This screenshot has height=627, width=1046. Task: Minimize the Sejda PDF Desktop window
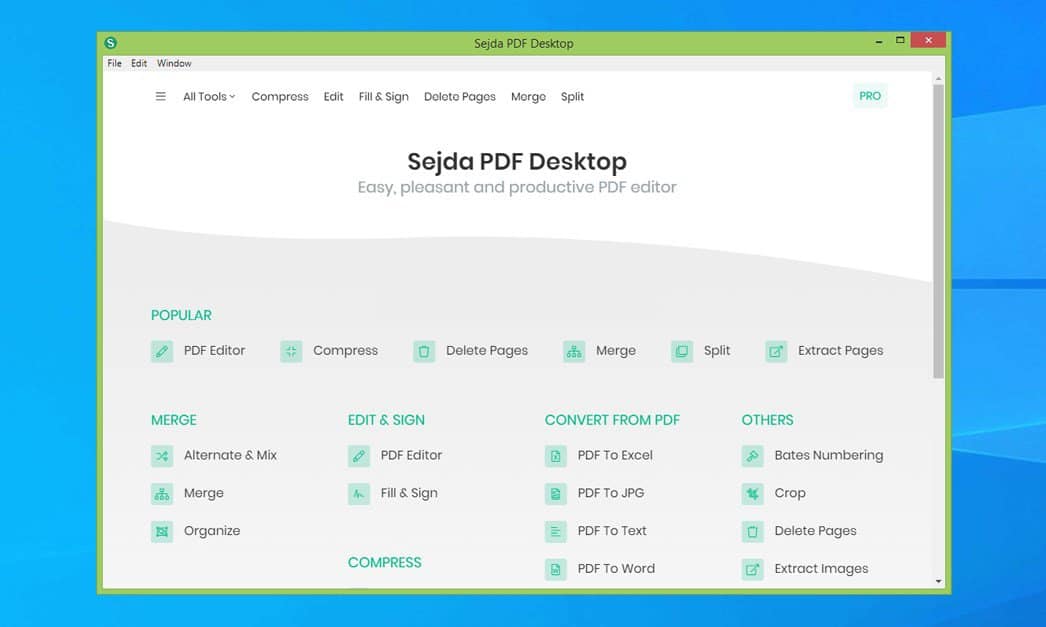click(x=879, y=41)
